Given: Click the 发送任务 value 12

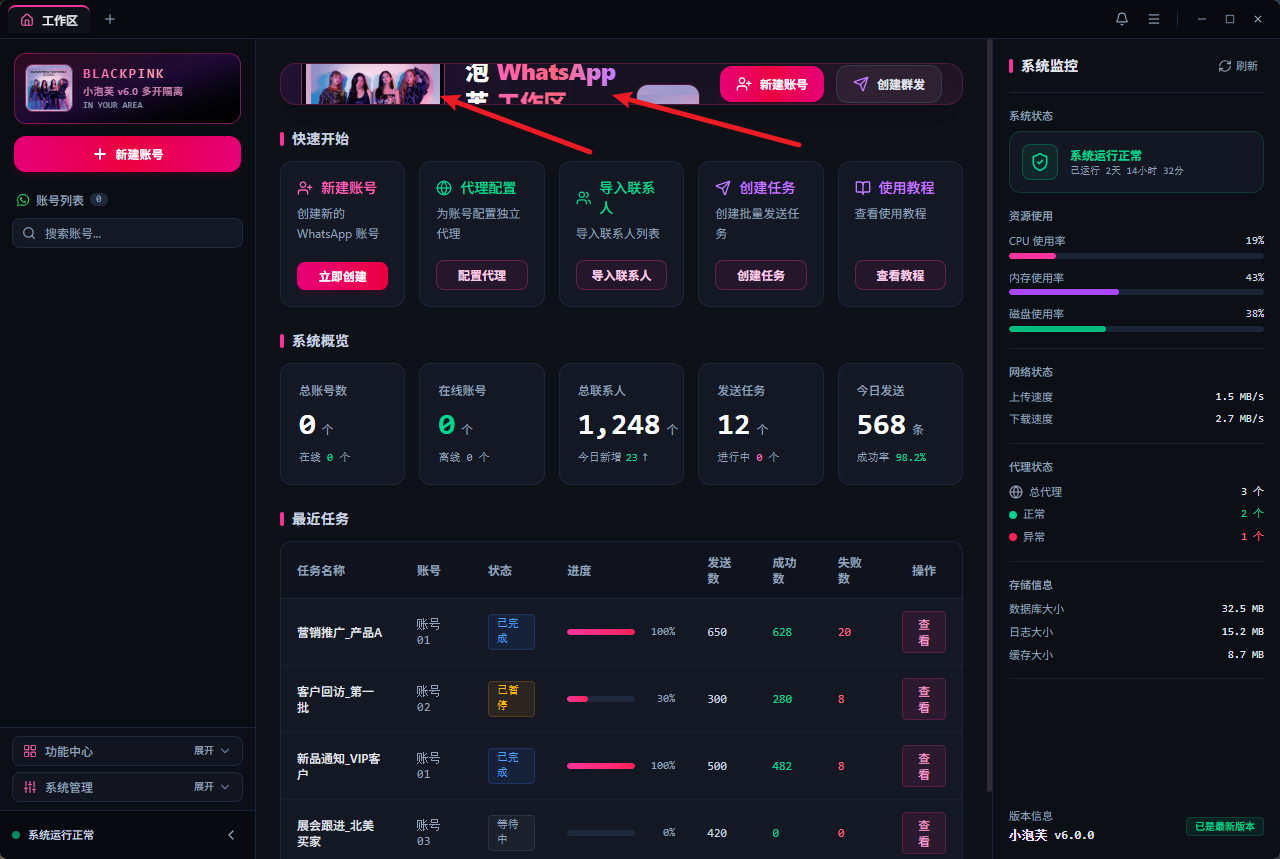Looking at the screenshot, I should tap(734, 425).
